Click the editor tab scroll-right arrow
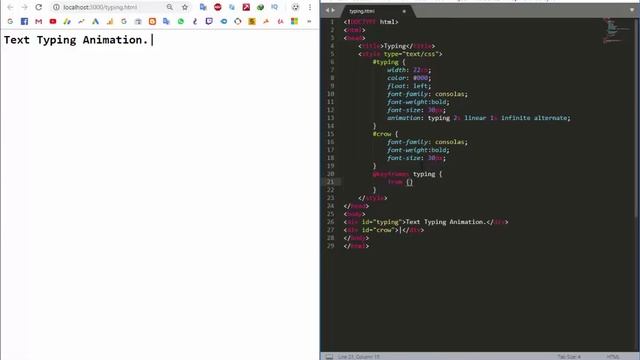 (x=333, y=10)
